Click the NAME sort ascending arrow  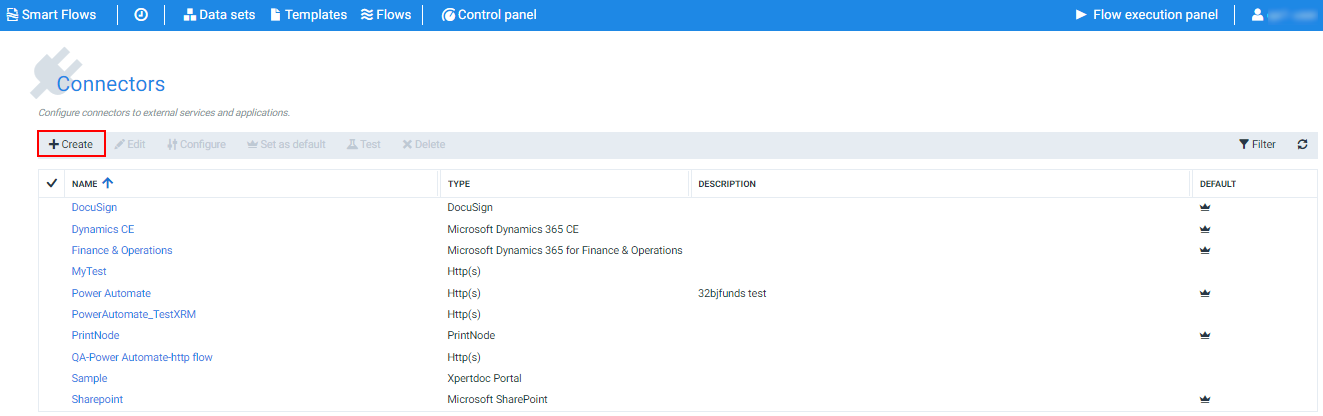point(108,183)
